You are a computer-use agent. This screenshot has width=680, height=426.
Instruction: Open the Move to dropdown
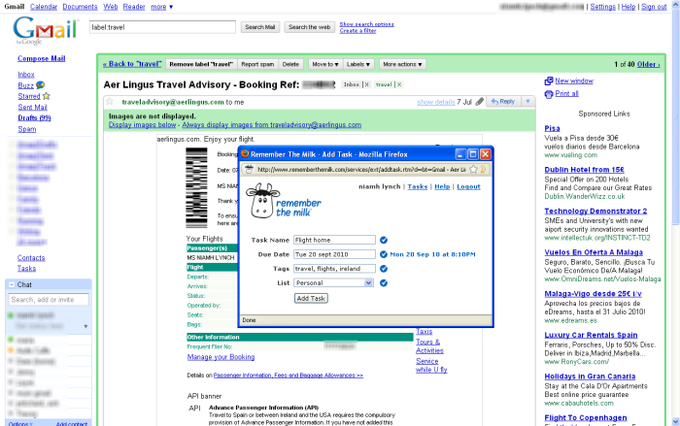325,64
